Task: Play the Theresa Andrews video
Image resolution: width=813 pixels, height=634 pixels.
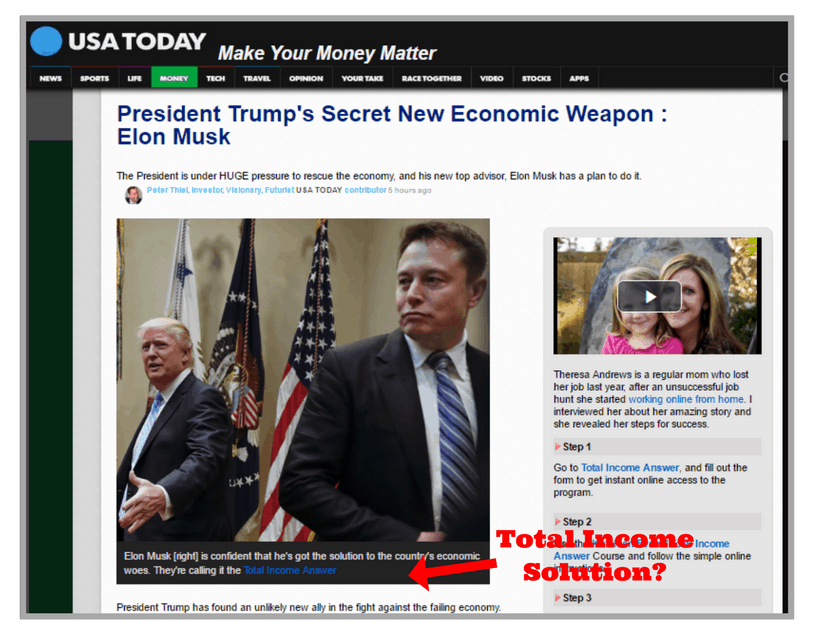Action: pyautogui.click(x=649, y=297)
